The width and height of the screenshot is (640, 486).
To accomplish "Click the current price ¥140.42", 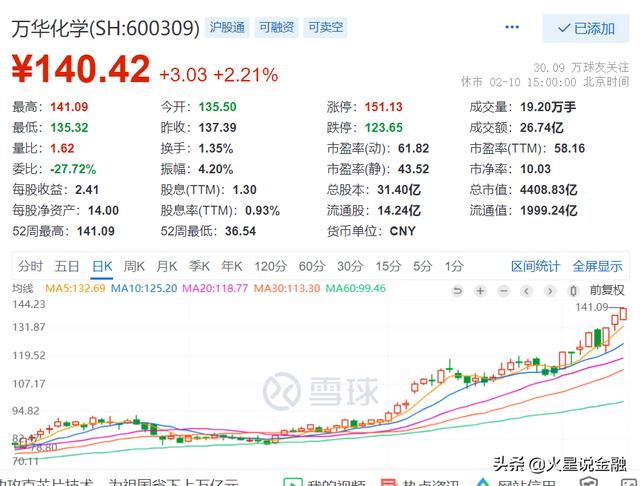I will 81,69.
